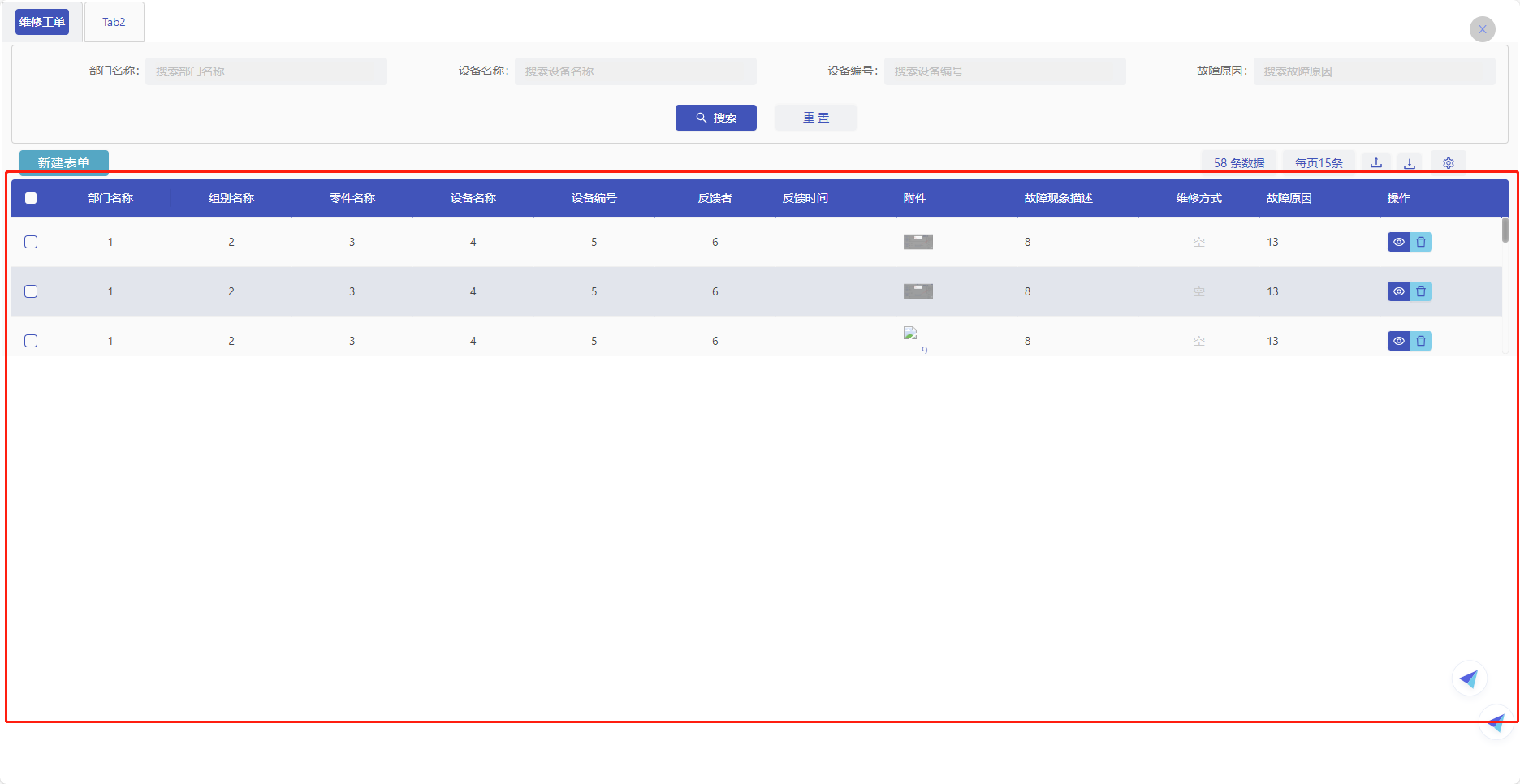Focus the 故障原因 search field
The width and height of the screenshot is (1520, 784).
[x=1374, y=71]
